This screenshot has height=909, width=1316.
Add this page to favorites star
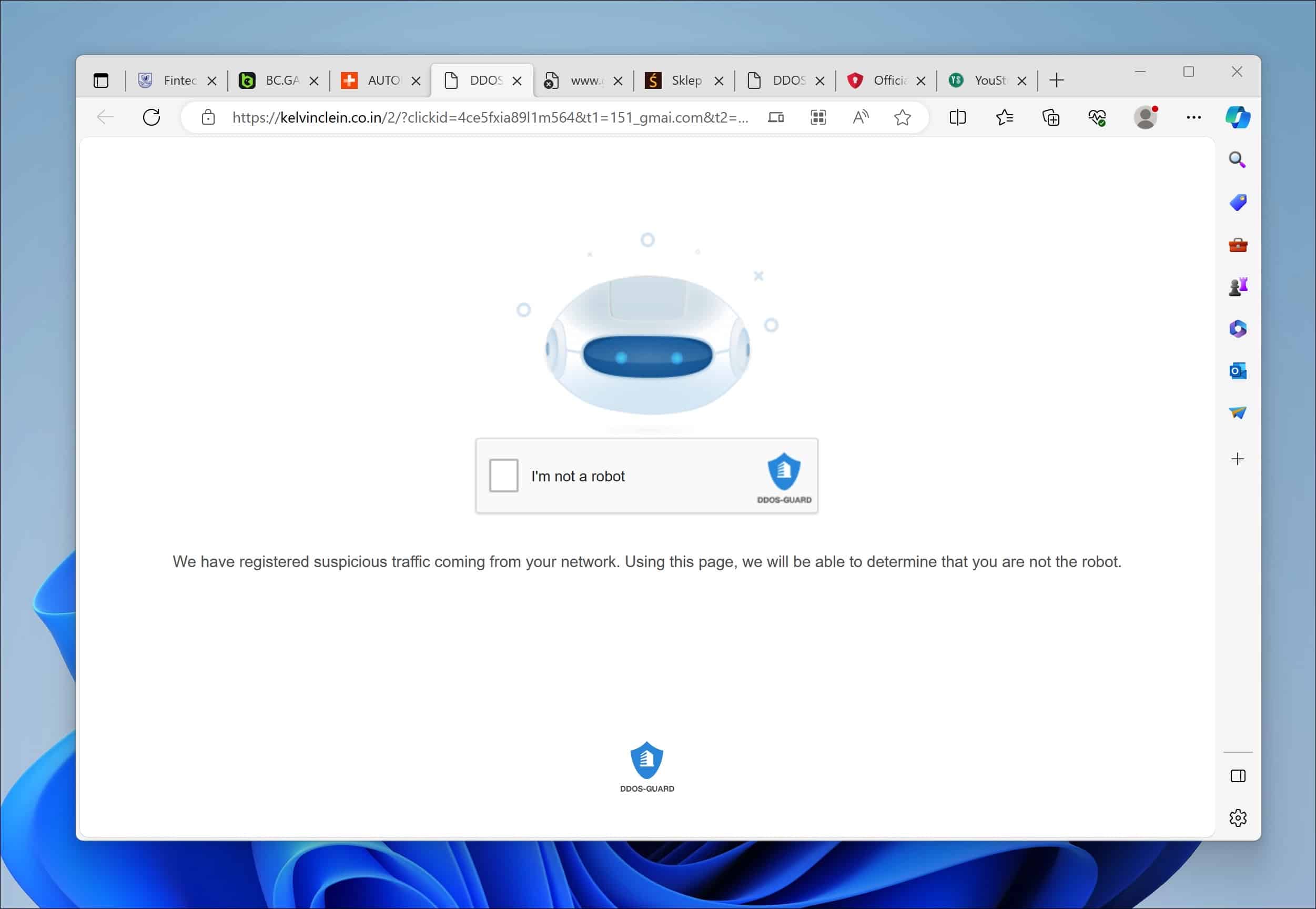click(x=903, y=117)
